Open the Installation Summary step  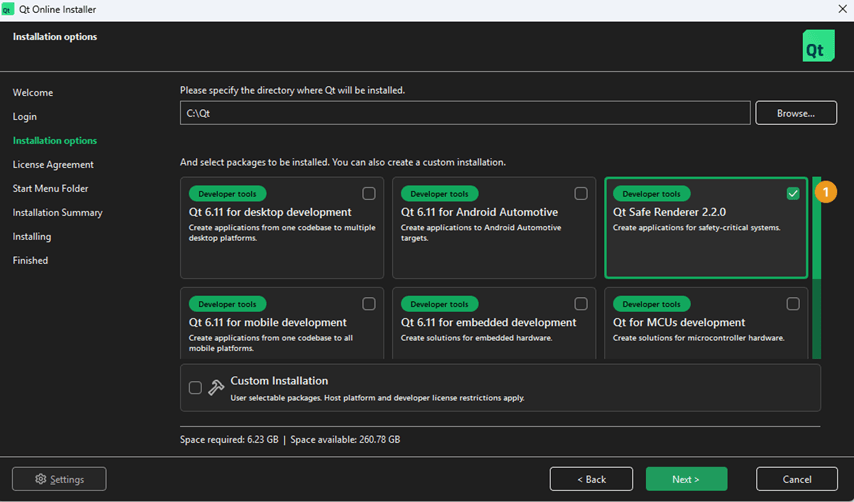[x=57, y=212]
